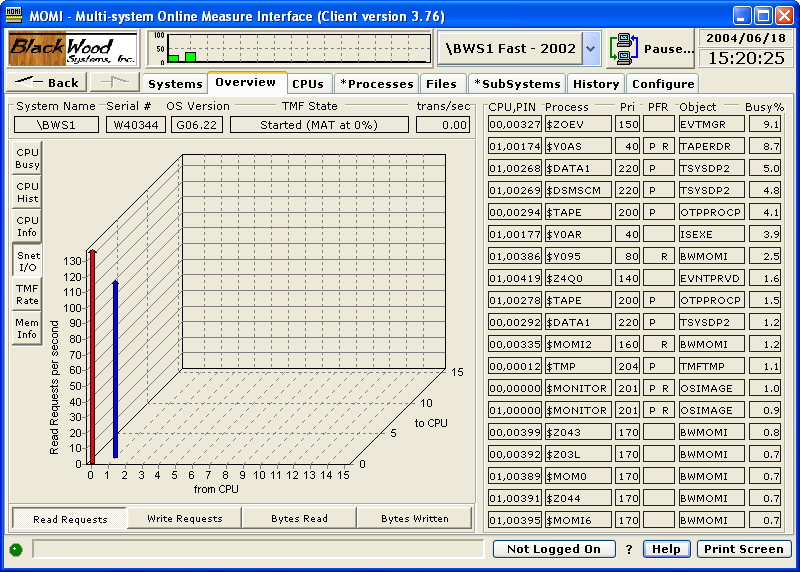800x572 pixels.
Task: Click the System Name field \BWS1
Action: 56,125
